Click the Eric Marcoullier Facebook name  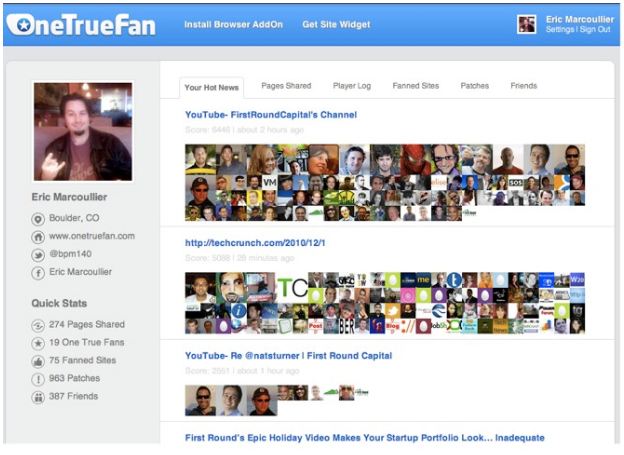coord(80,272)
